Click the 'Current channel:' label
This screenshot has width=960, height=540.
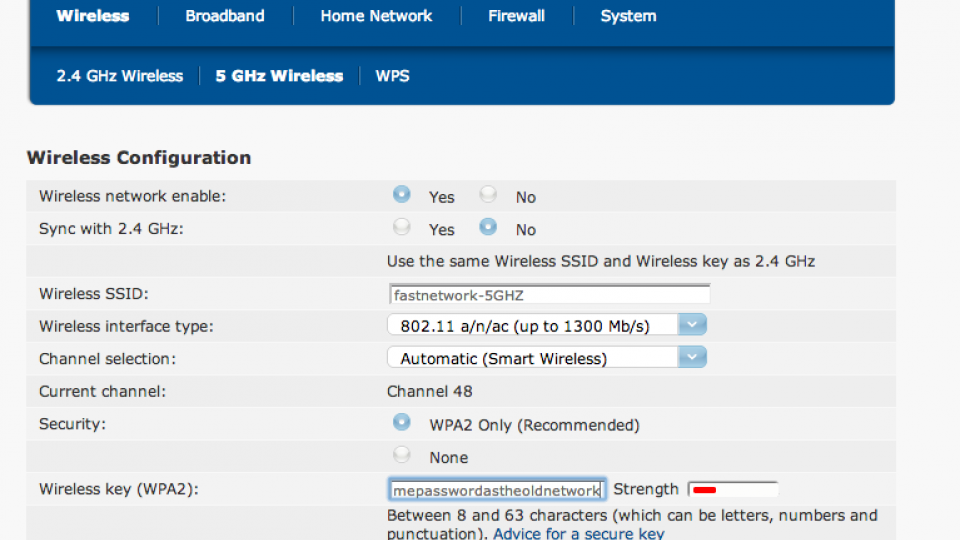pyautogui.click(x=102, y=391)
